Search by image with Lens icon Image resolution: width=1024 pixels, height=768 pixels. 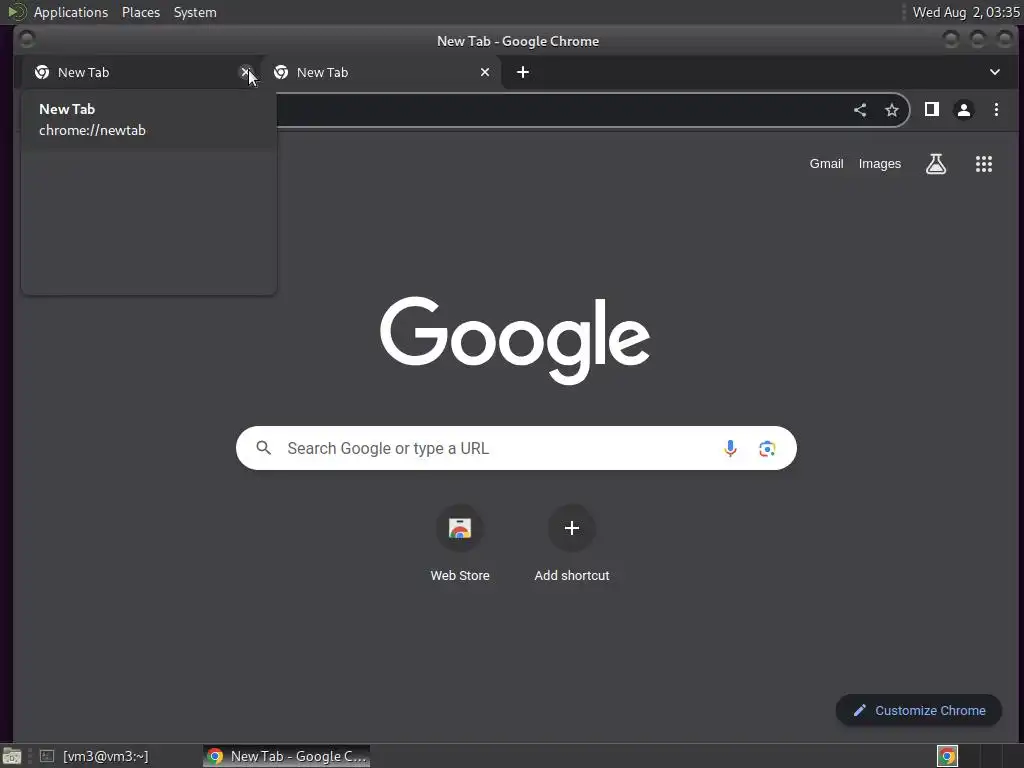pos(767,448)
